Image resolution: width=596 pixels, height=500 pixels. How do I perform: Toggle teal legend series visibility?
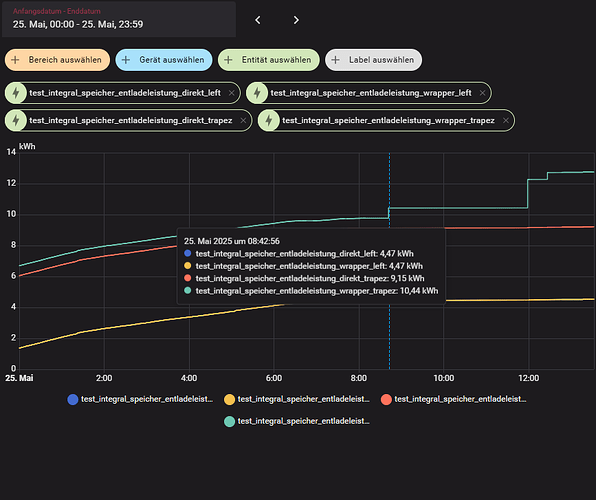point(297,421)
